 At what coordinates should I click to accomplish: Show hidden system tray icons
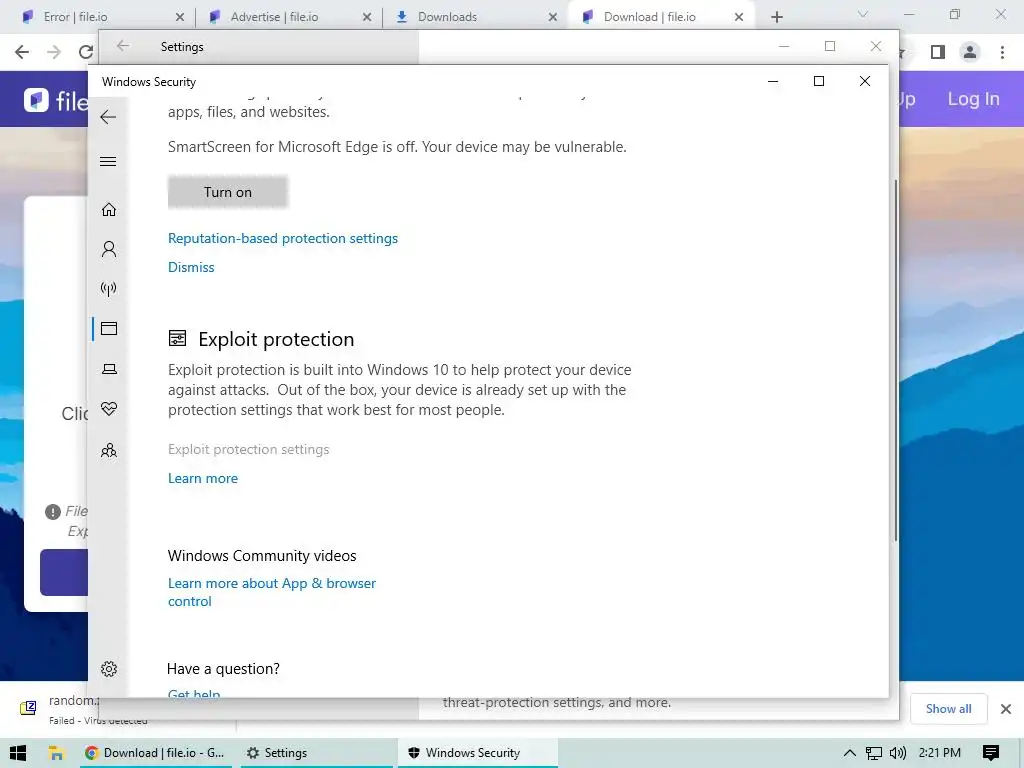click(x=849, y=753)
